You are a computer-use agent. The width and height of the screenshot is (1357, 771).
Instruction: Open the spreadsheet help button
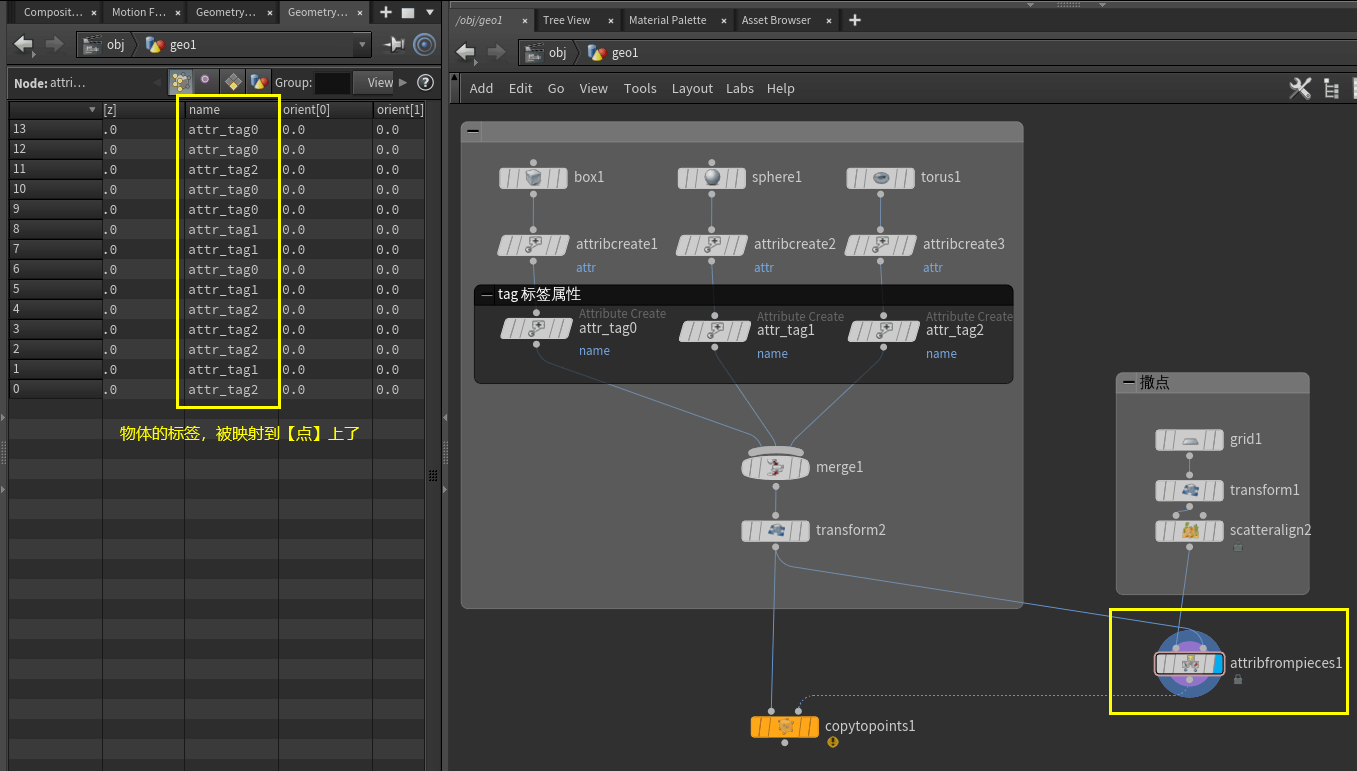425,83
